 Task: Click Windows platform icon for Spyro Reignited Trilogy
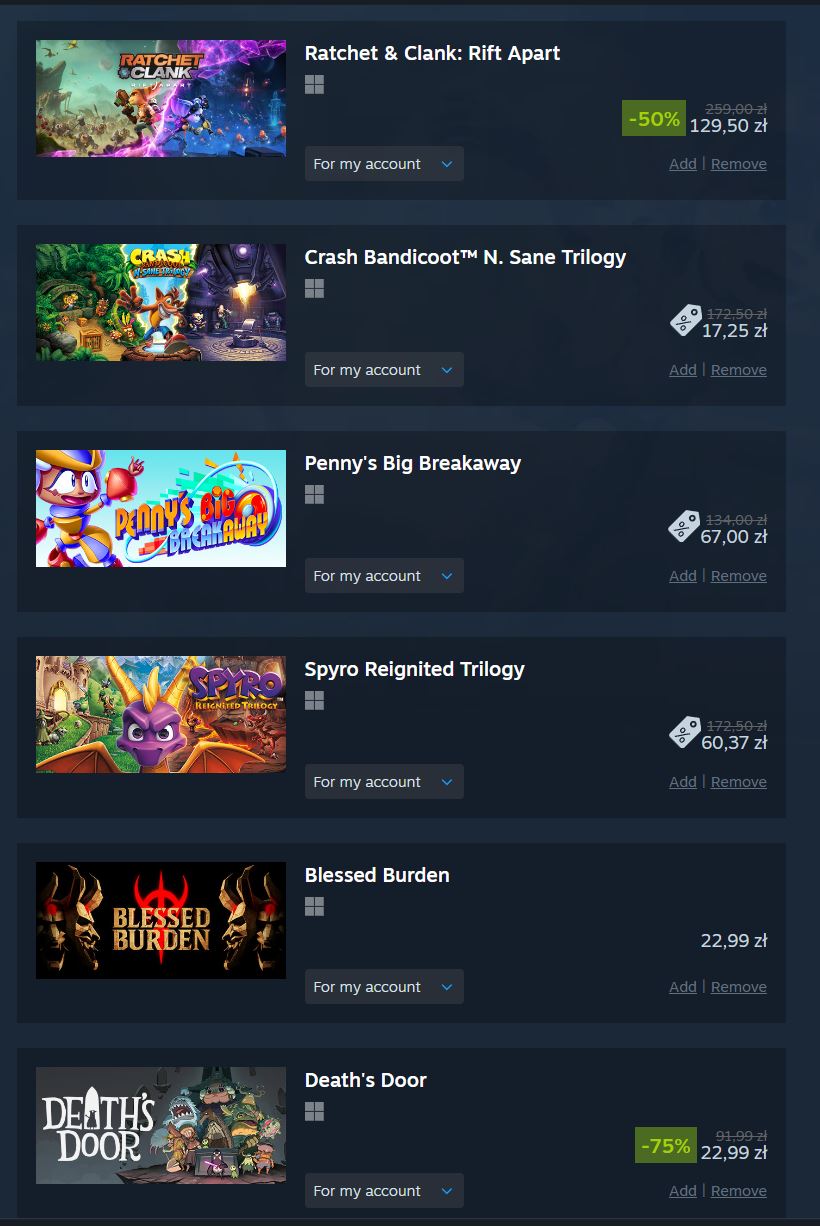tap(314, 701)
